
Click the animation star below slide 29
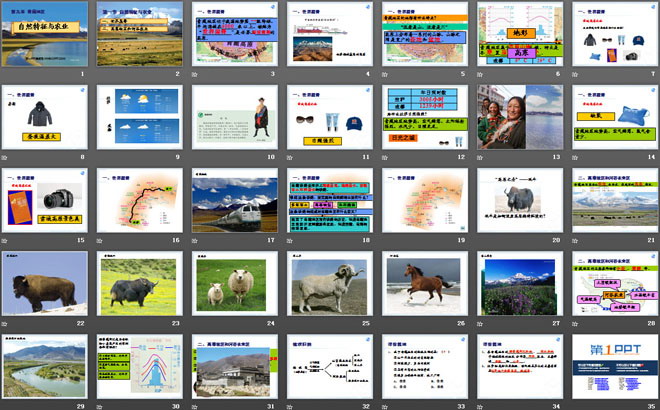point(5,406)
